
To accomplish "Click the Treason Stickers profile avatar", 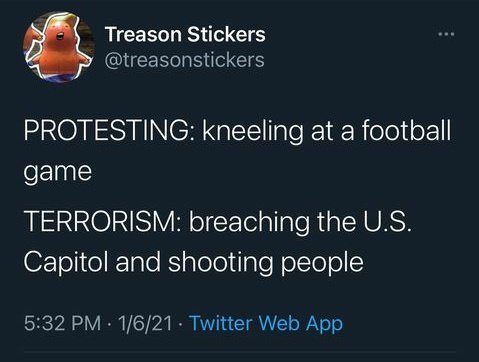I will click(59, 47).
